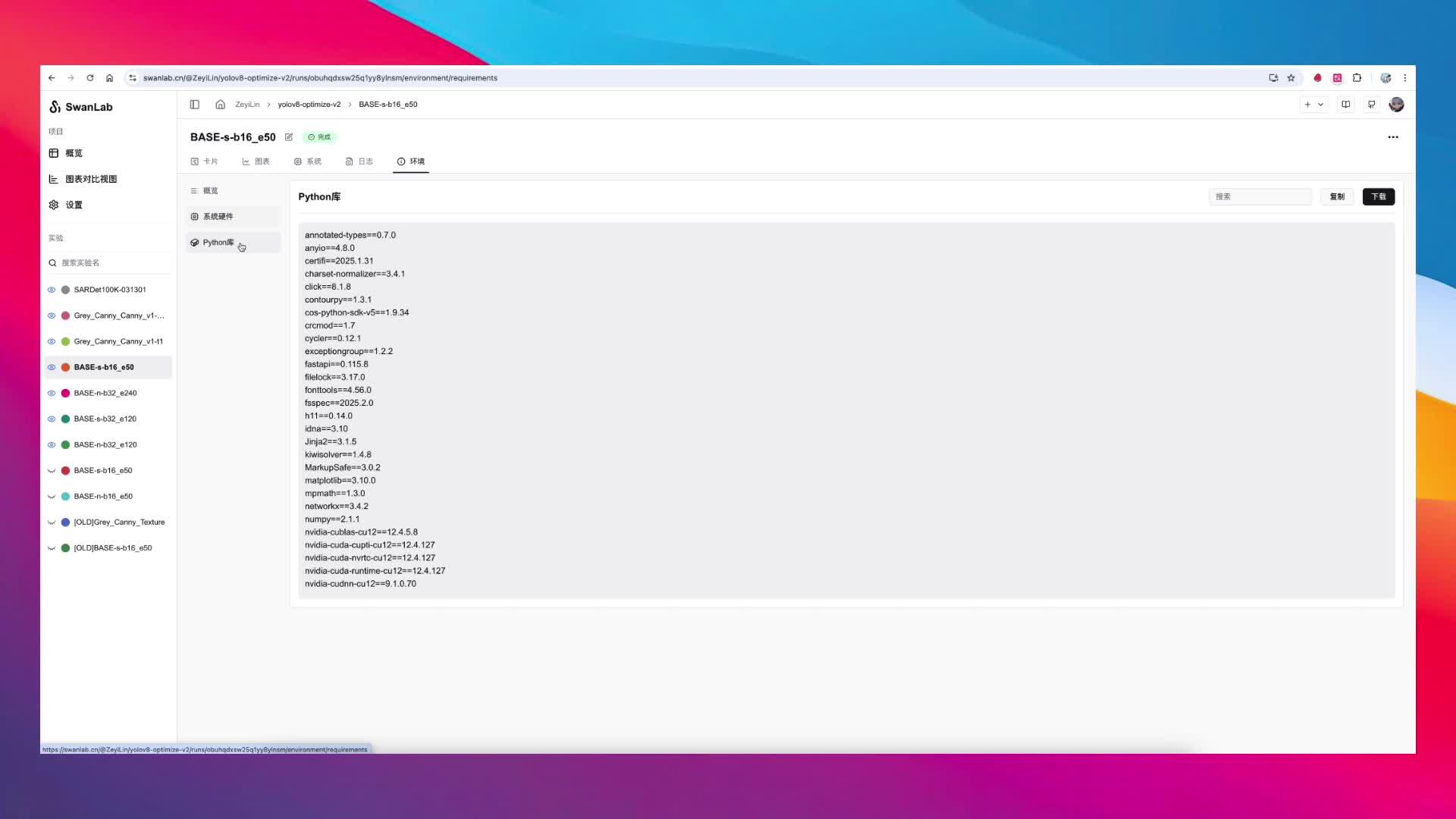Click the 复制 copy button
1456x819 pixels.
[x=1337, y=196]
